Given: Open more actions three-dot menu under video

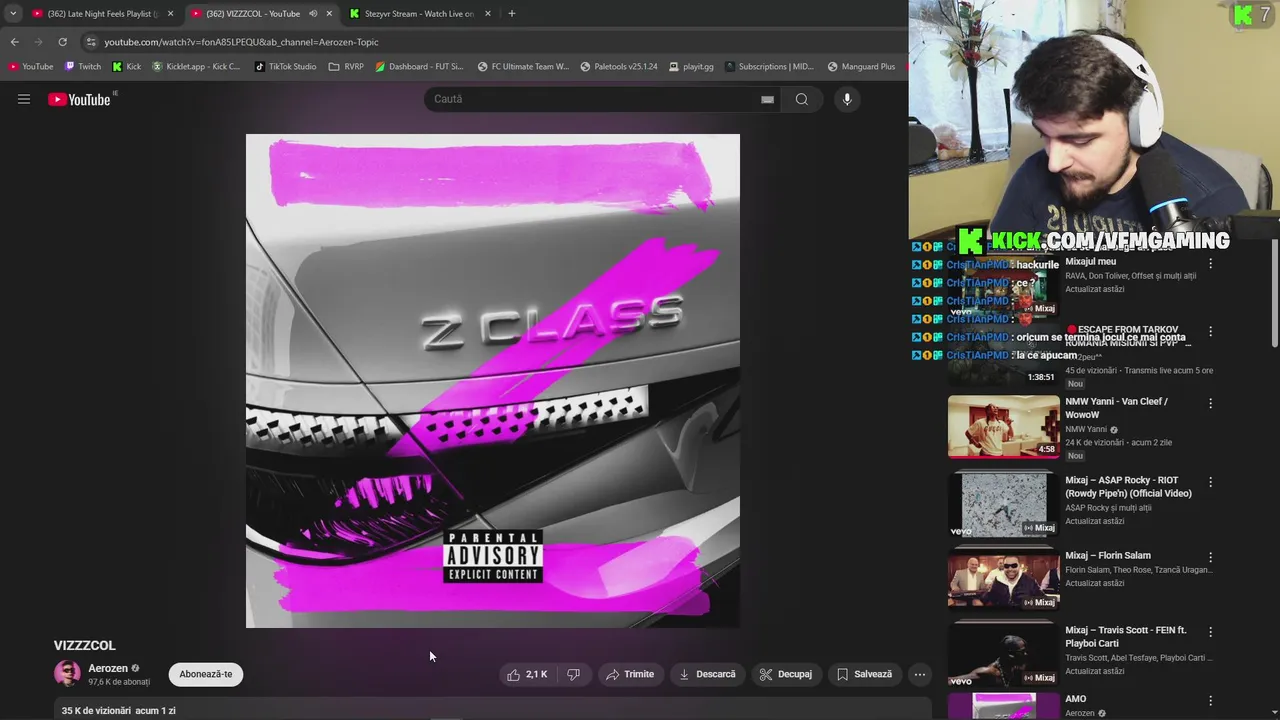Looking at the screenshot, I should click(920, 674).
